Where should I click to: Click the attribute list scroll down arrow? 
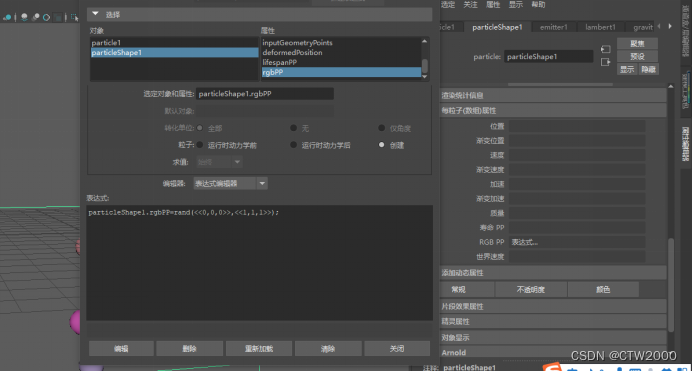tap(425, 77)
